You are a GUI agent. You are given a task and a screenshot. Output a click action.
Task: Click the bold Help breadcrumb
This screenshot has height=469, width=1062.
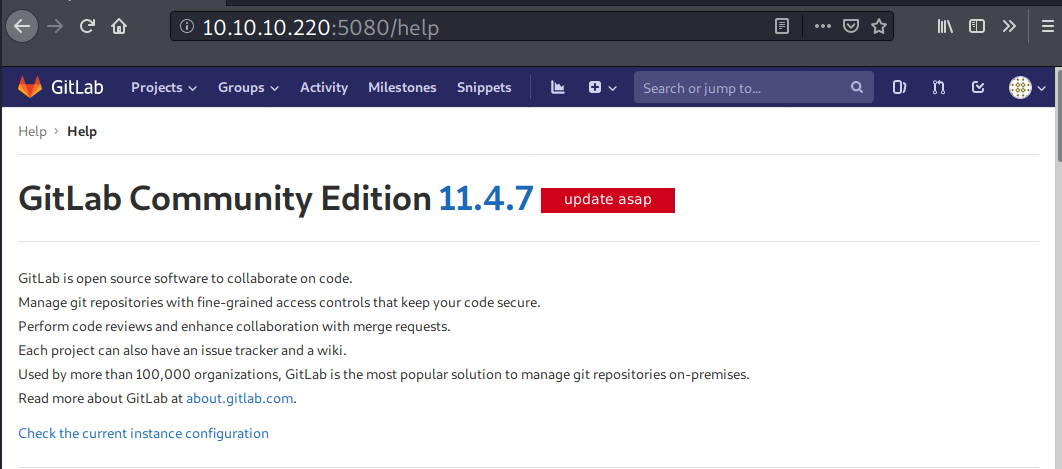82,131
